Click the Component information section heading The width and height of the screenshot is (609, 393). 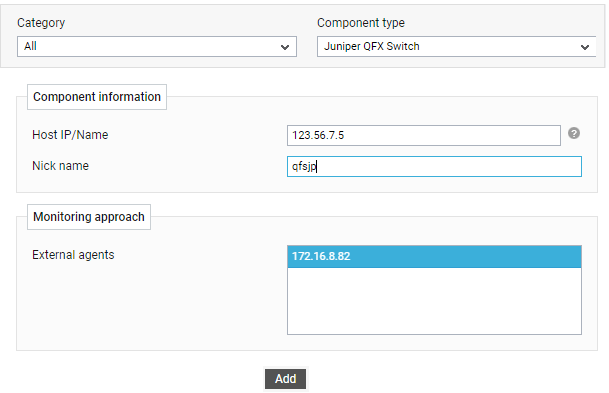click(97, 97)
